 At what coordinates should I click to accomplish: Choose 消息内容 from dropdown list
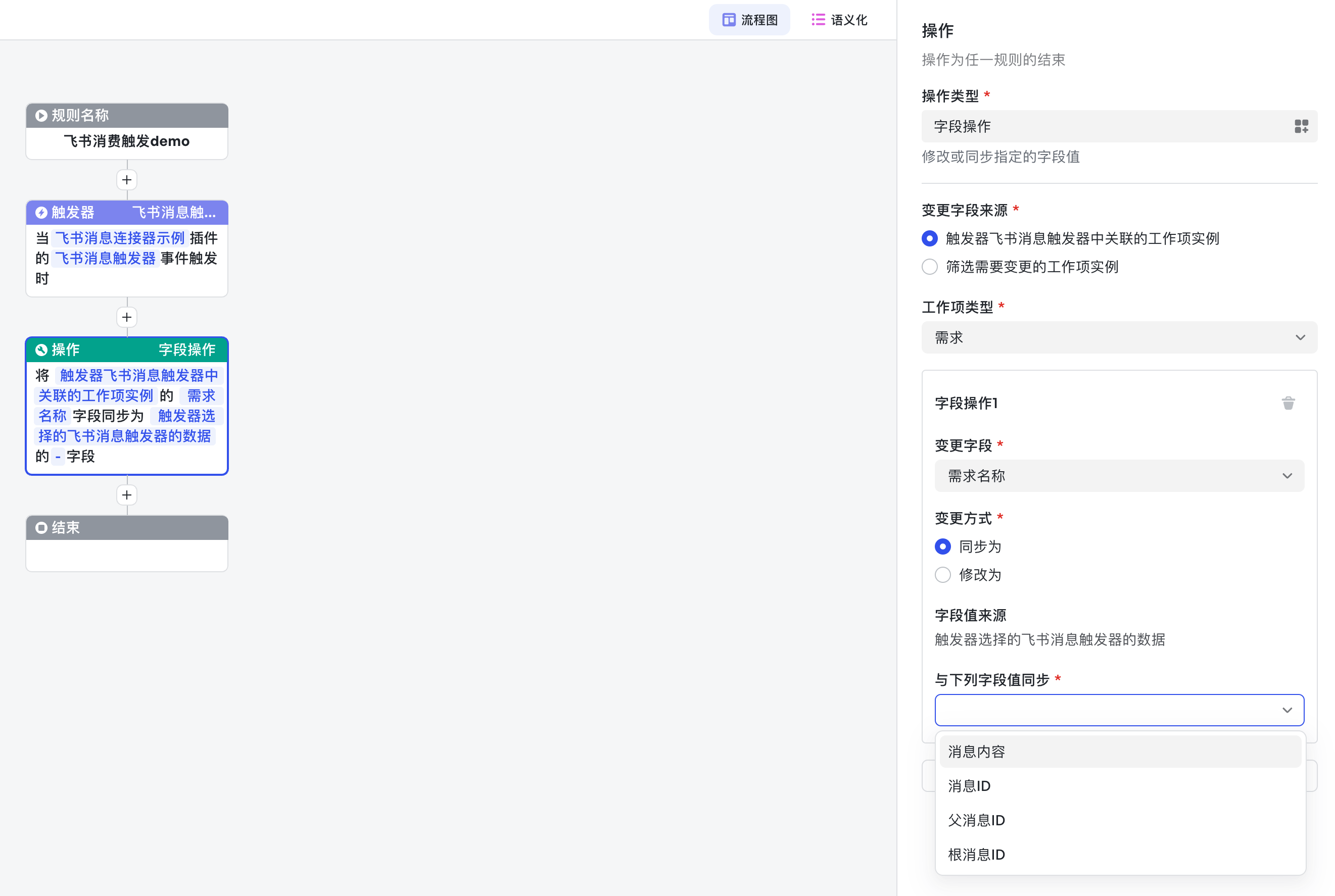pyautogui.click(x=1120, y=752)
